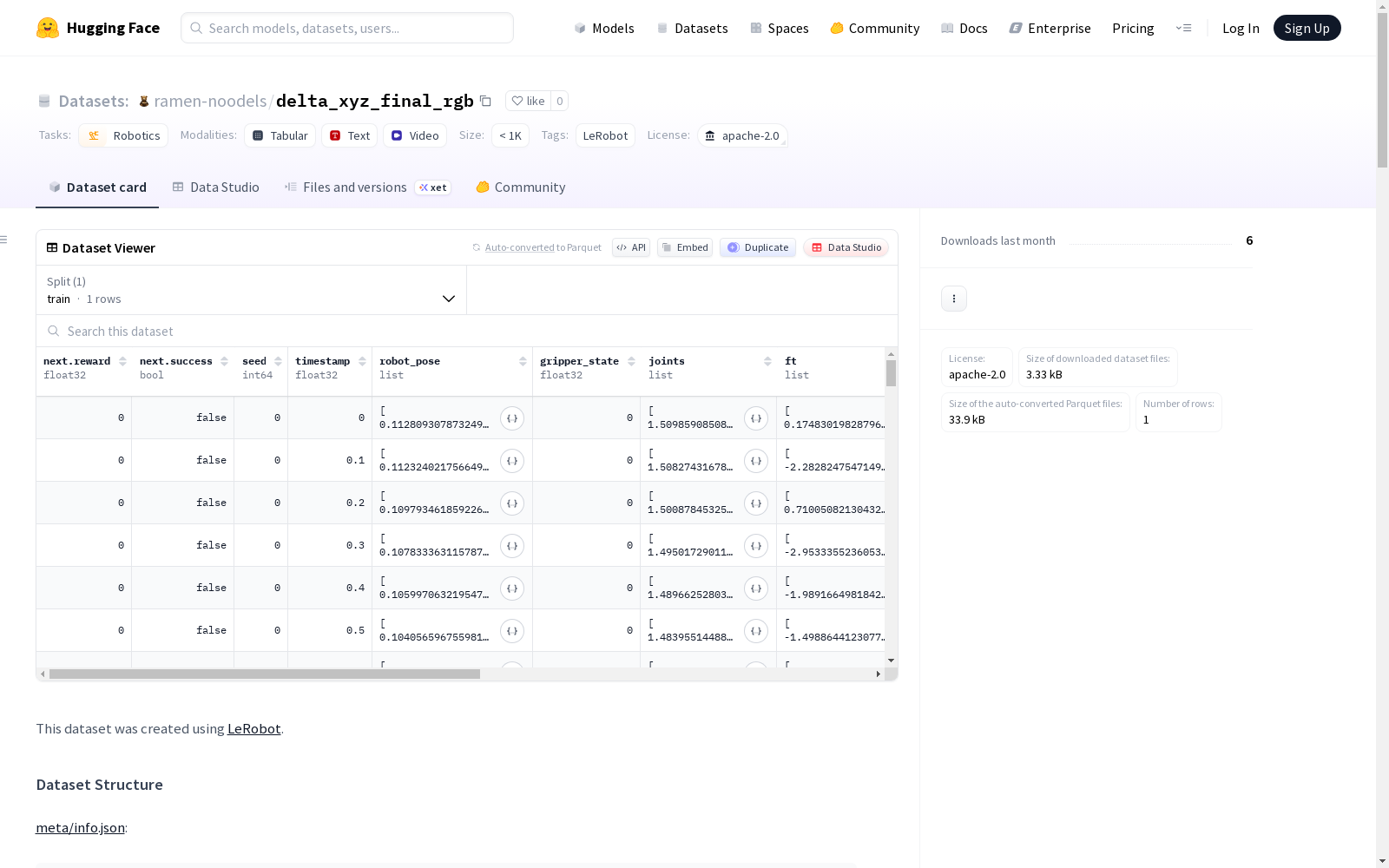Go to Datasets in top navigation
Screen dimensions: 1389x868
692,28
